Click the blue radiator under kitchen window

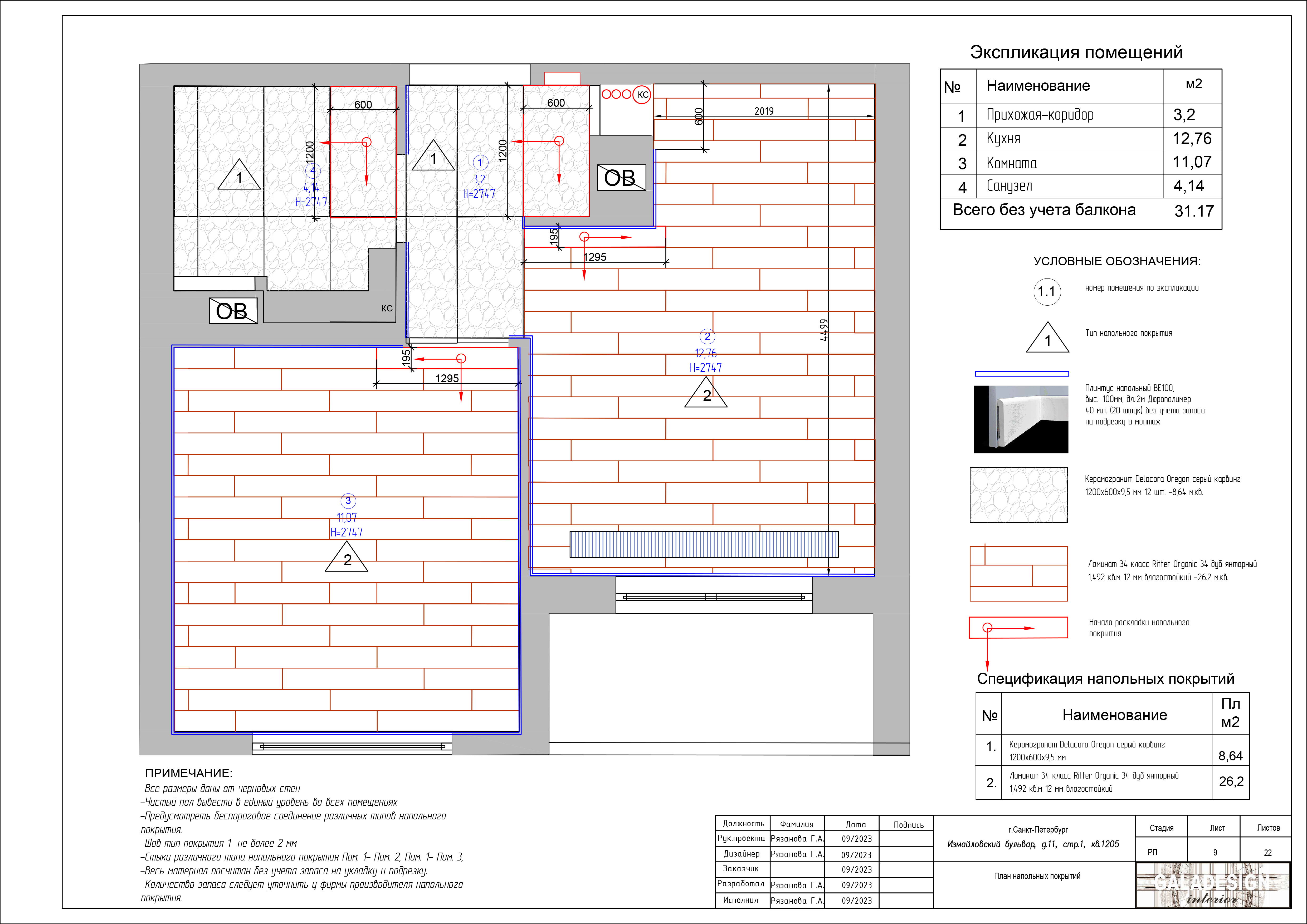point(704,544)
